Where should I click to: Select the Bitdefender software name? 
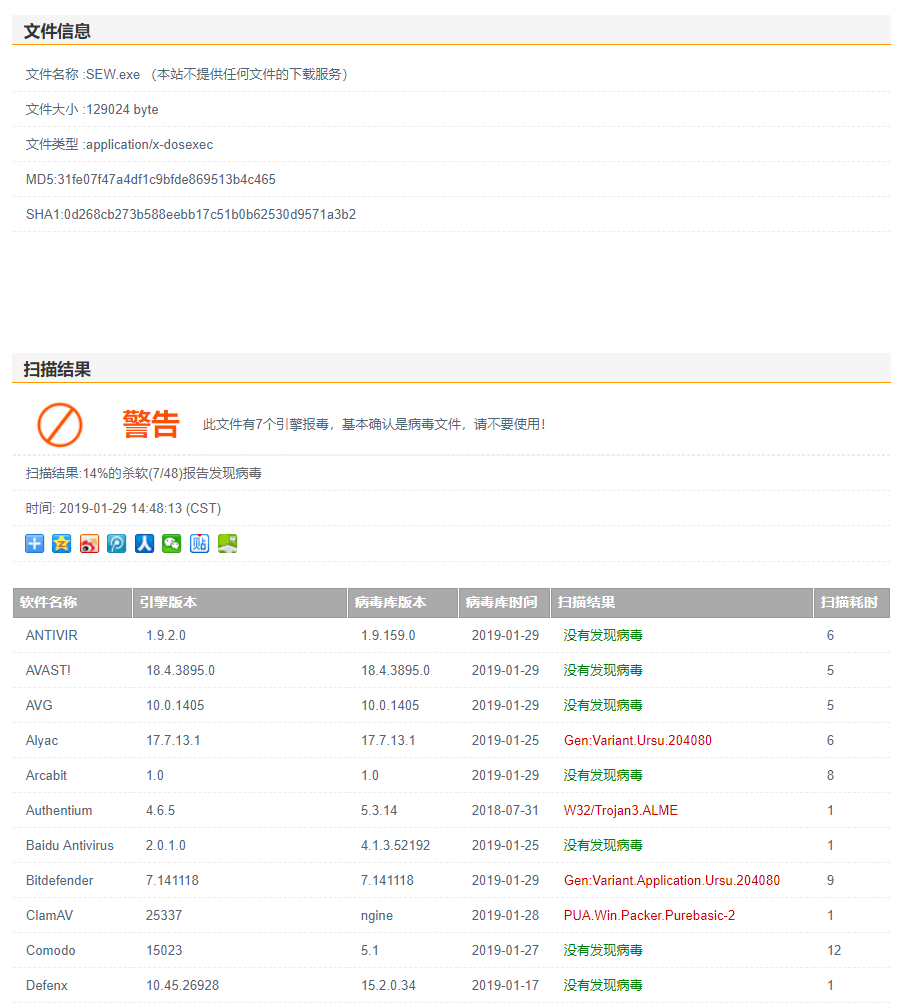point(60,880)
